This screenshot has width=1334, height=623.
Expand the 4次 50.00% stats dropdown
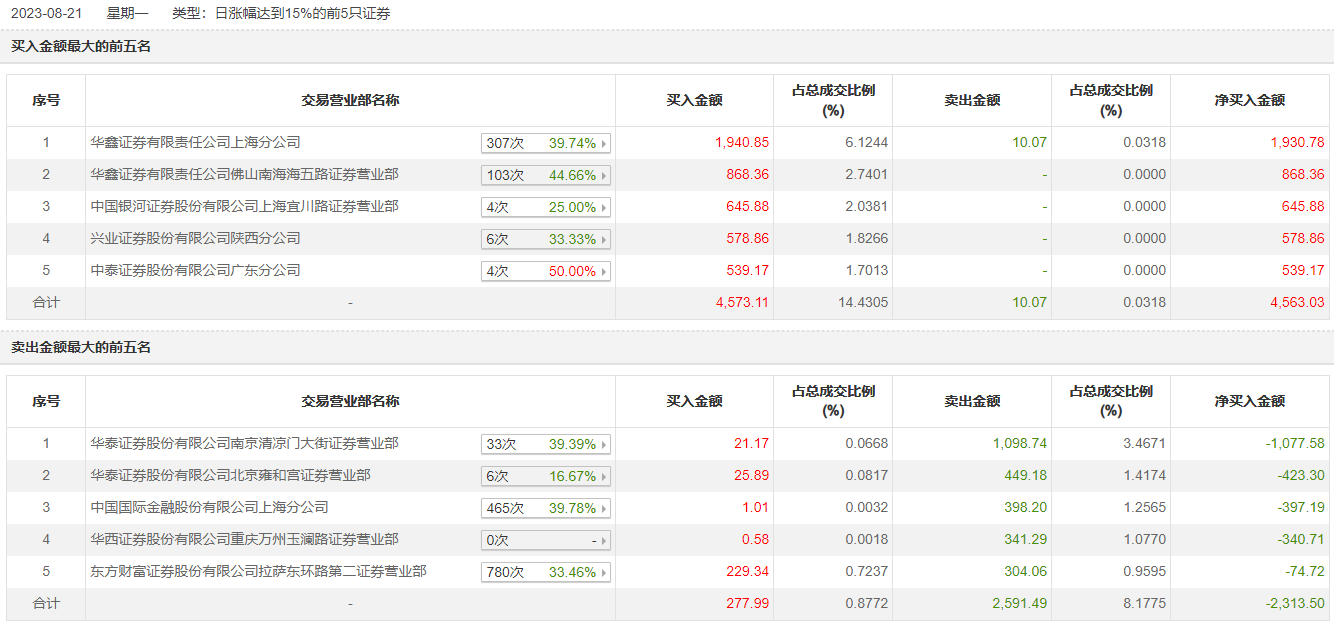[x=546, y=271]
